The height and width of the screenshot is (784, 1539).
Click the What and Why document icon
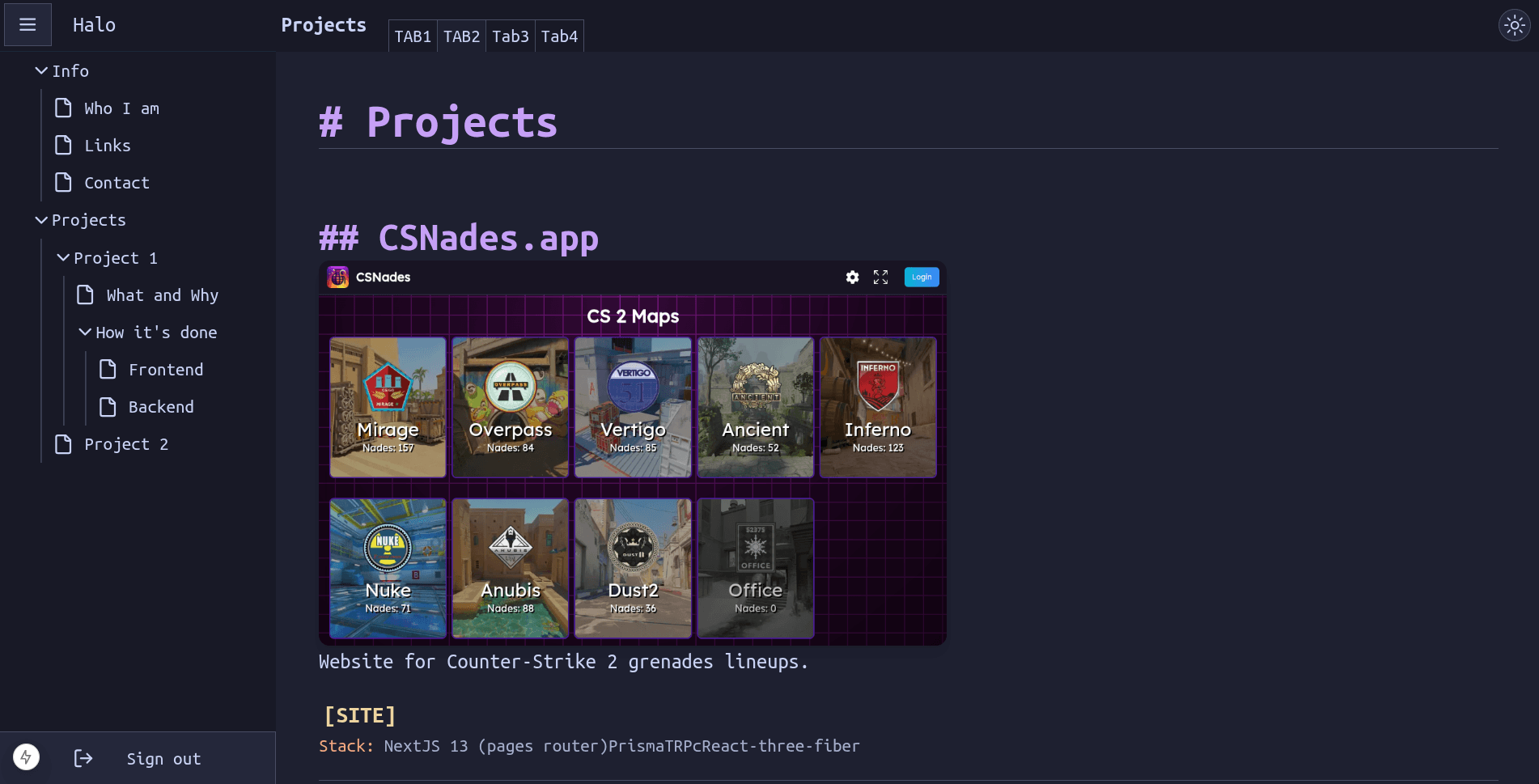click(x=85, y=295)
